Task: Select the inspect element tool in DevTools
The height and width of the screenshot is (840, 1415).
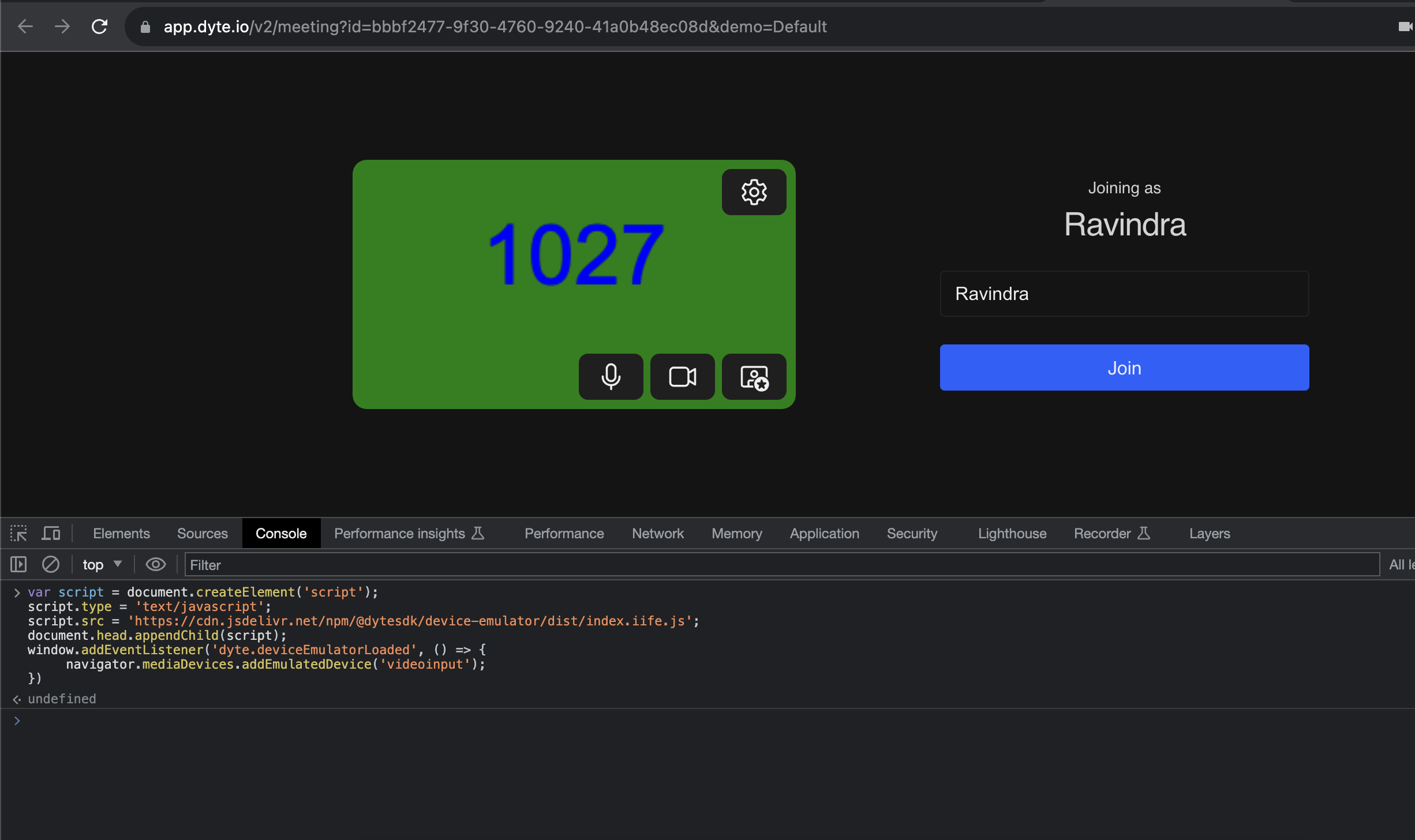Action: 18,533
